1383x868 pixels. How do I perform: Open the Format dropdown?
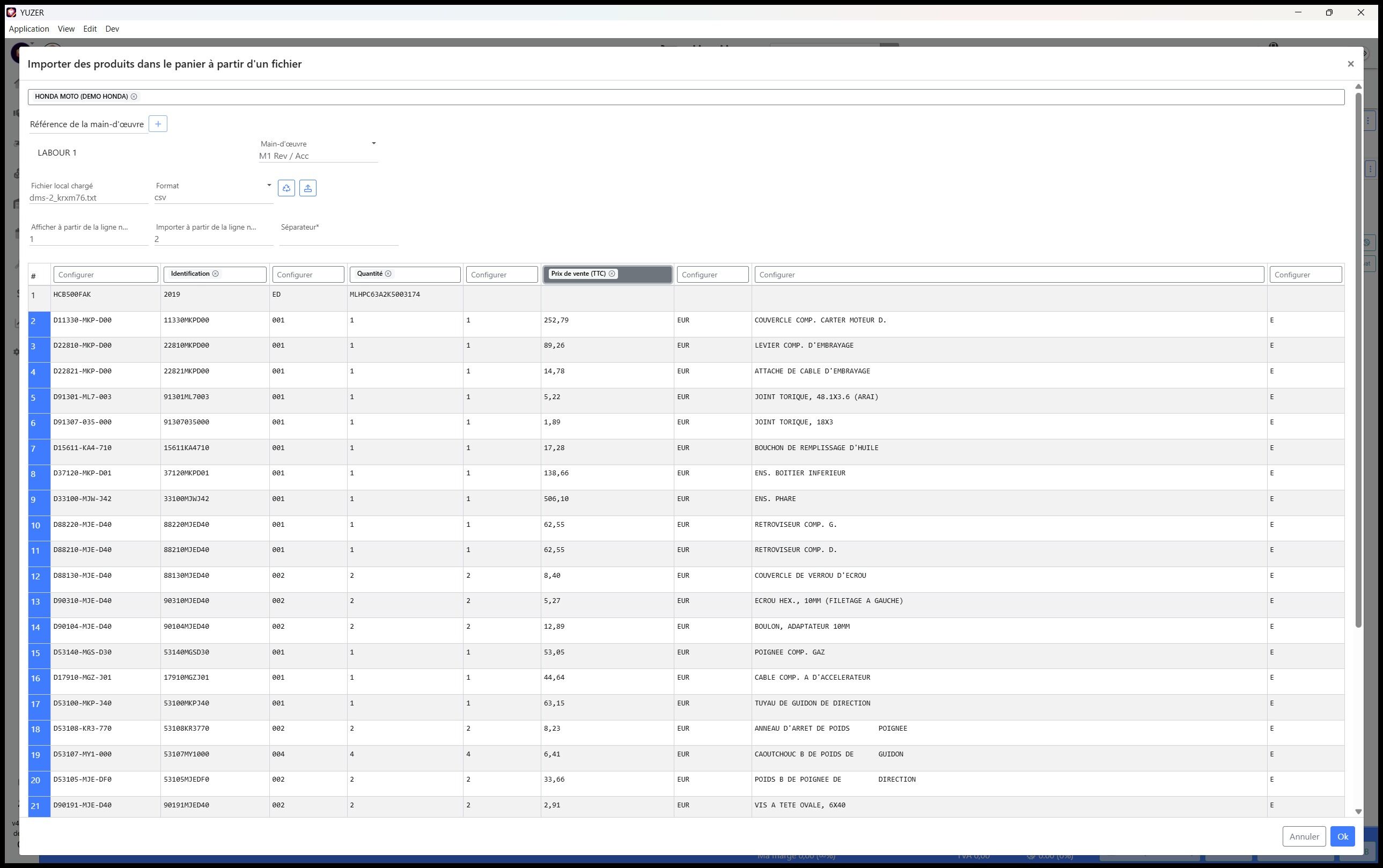(x=269, y=185)
